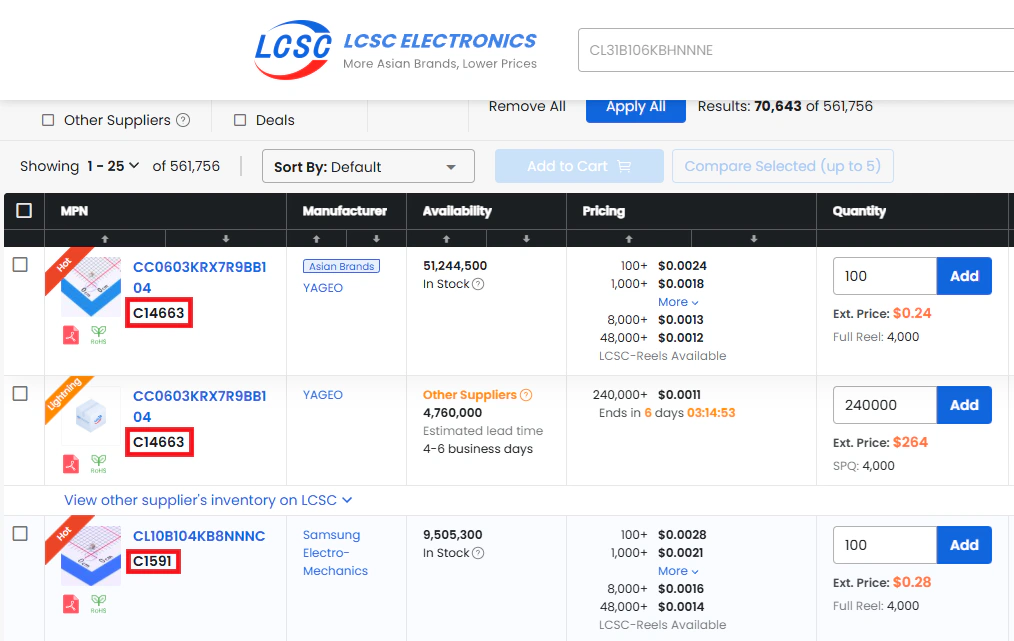Sort Manufacturer column ascending

click(316, 239)
